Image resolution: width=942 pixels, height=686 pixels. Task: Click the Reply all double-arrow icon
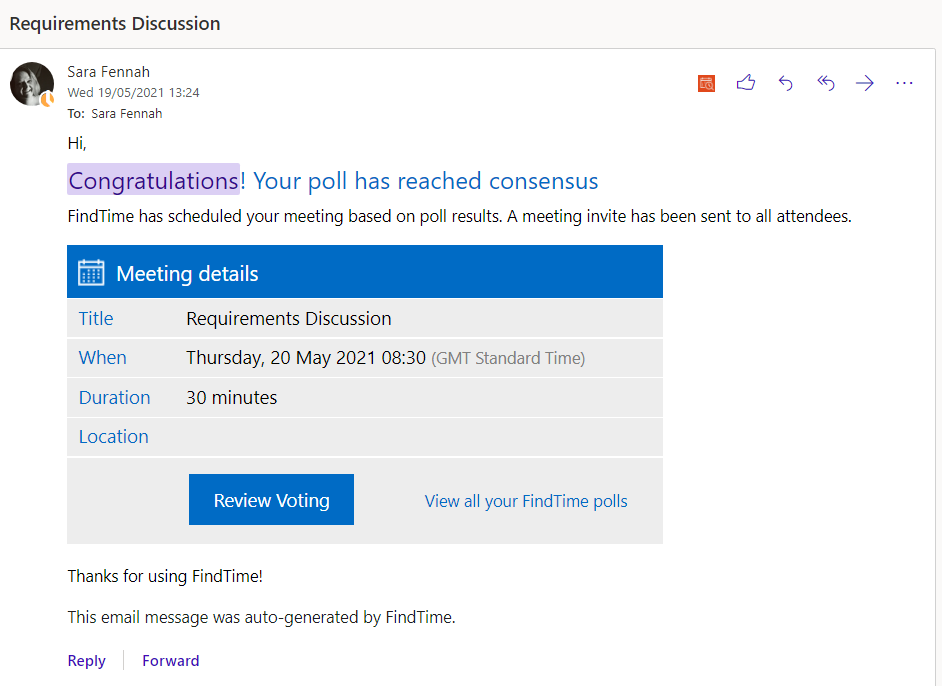[825, 84]
